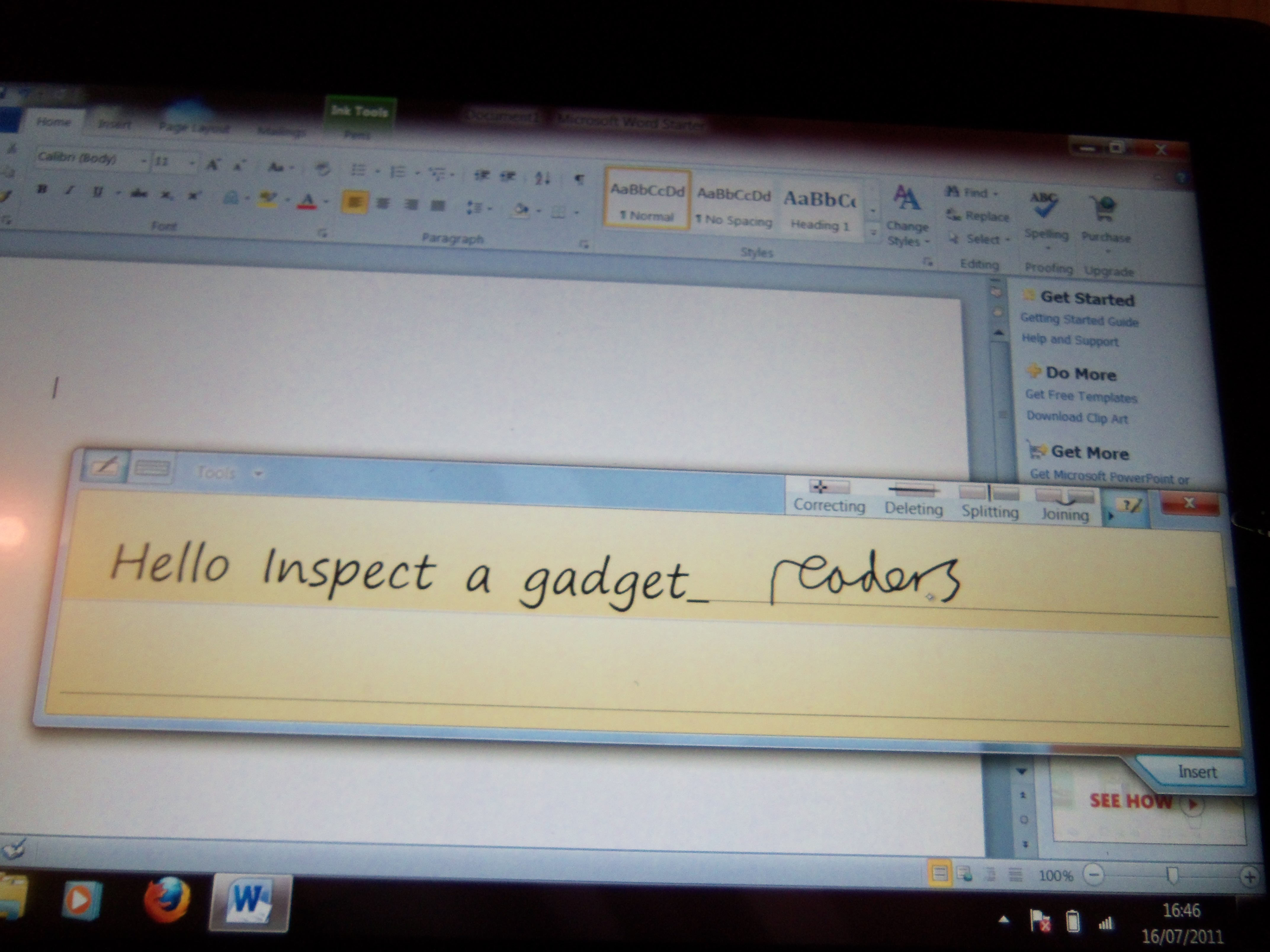The width and height of the screenshot is (1270, 952).
Task: Open the blue File tab
Action: (9, 120)
